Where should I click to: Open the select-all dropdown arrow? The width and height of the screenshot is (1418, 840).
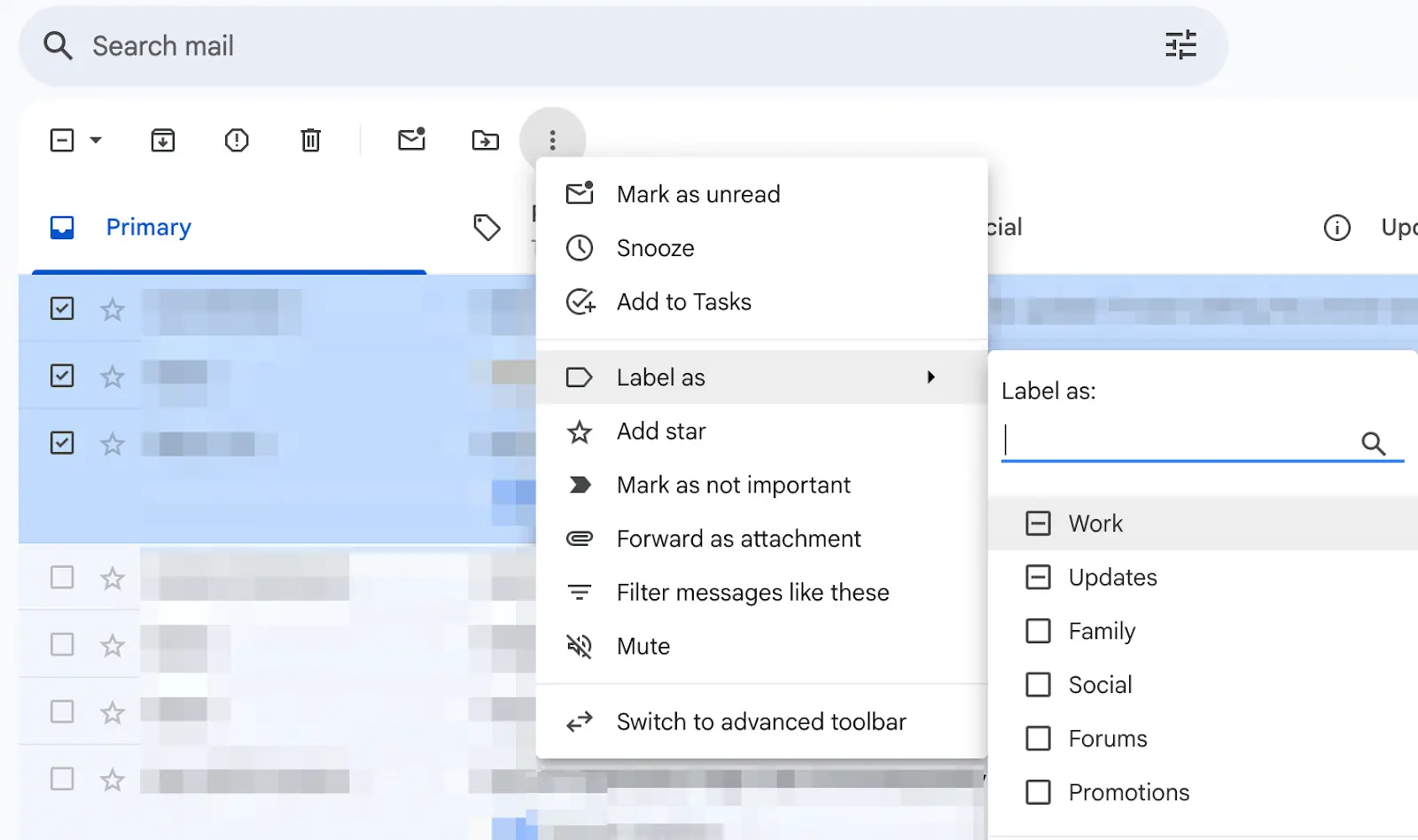click(x=96, y=140)
